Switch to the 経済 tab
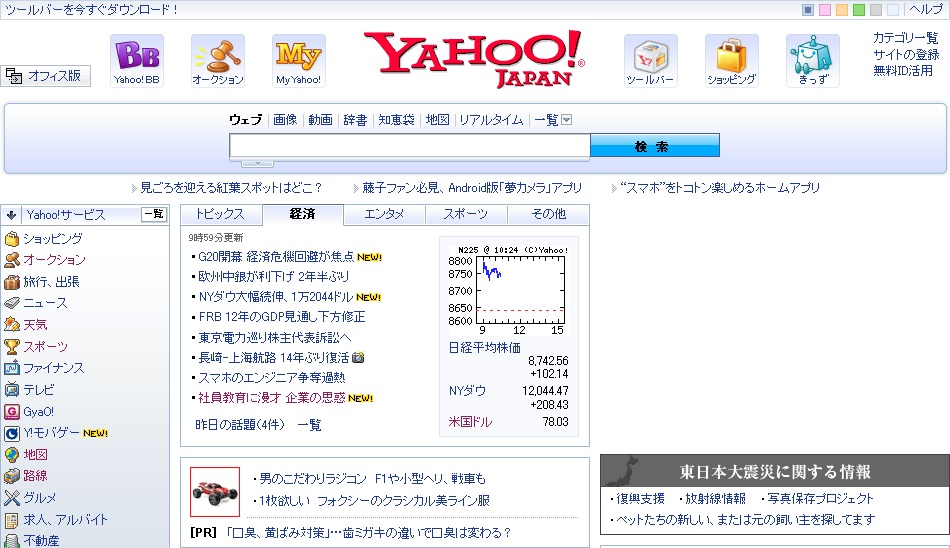Image resolution: width=950 pixels, height=548 pixels. [x=302, y=214]
